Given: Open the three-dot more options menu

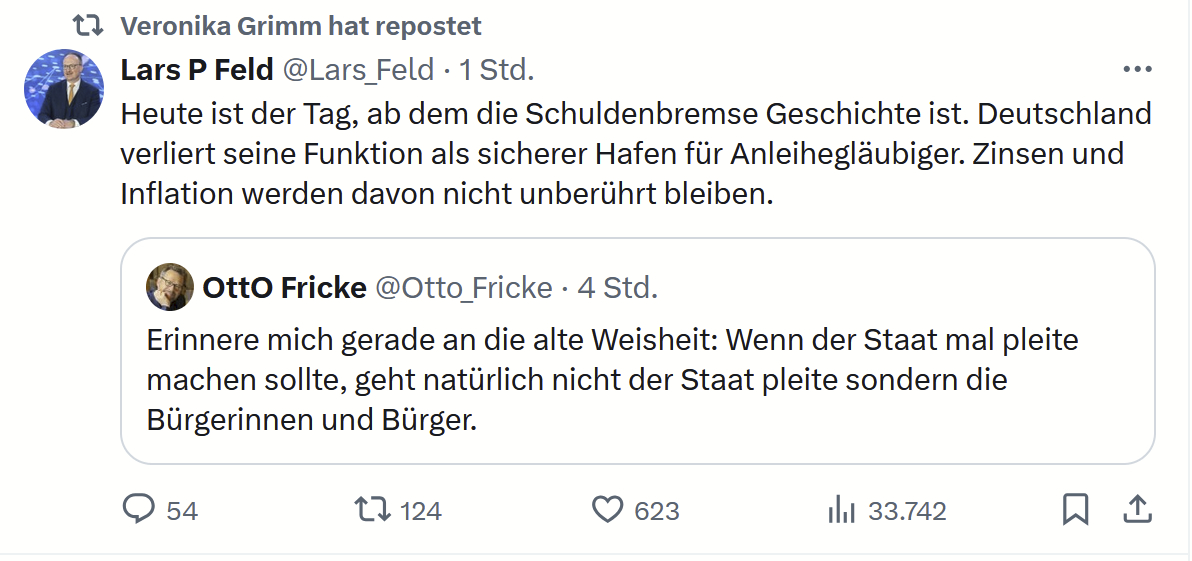Looking at the screenshot, I should [1138, 70].
